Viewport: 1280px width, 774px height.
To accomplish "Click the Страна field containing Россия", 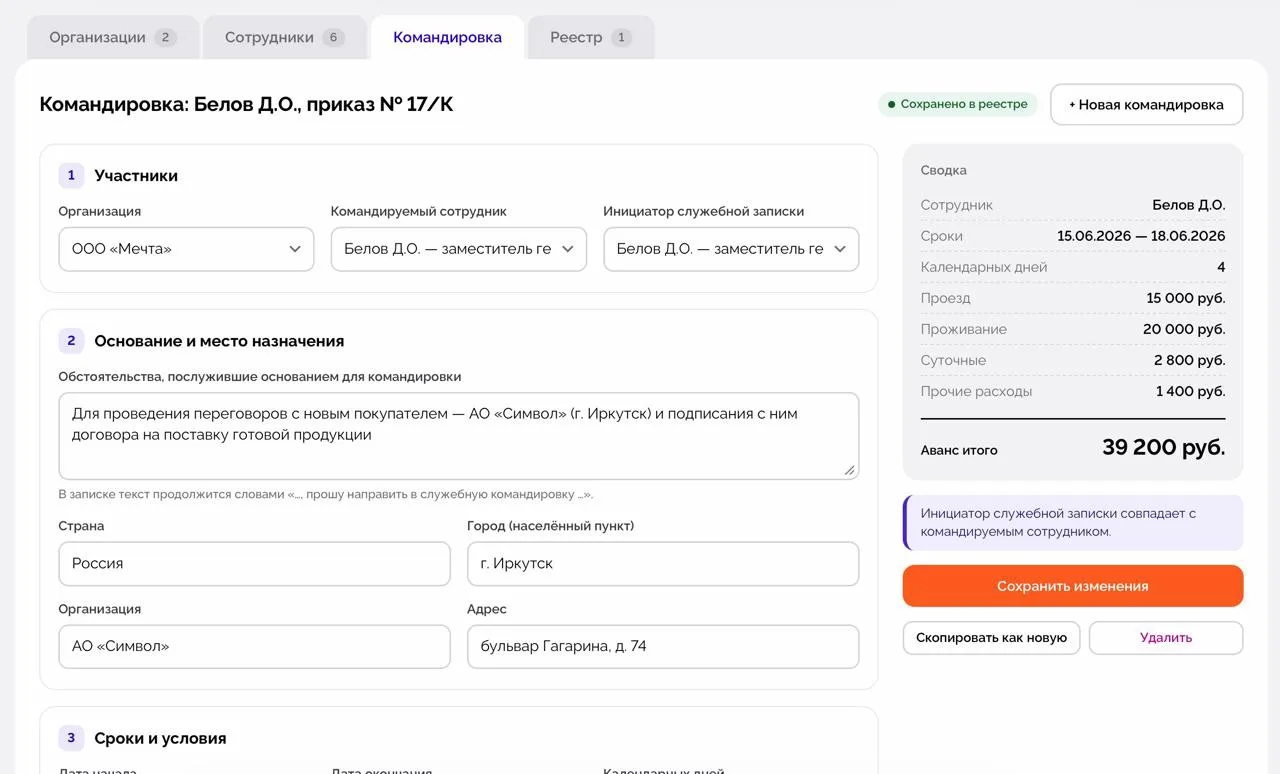I will point(255,564).
